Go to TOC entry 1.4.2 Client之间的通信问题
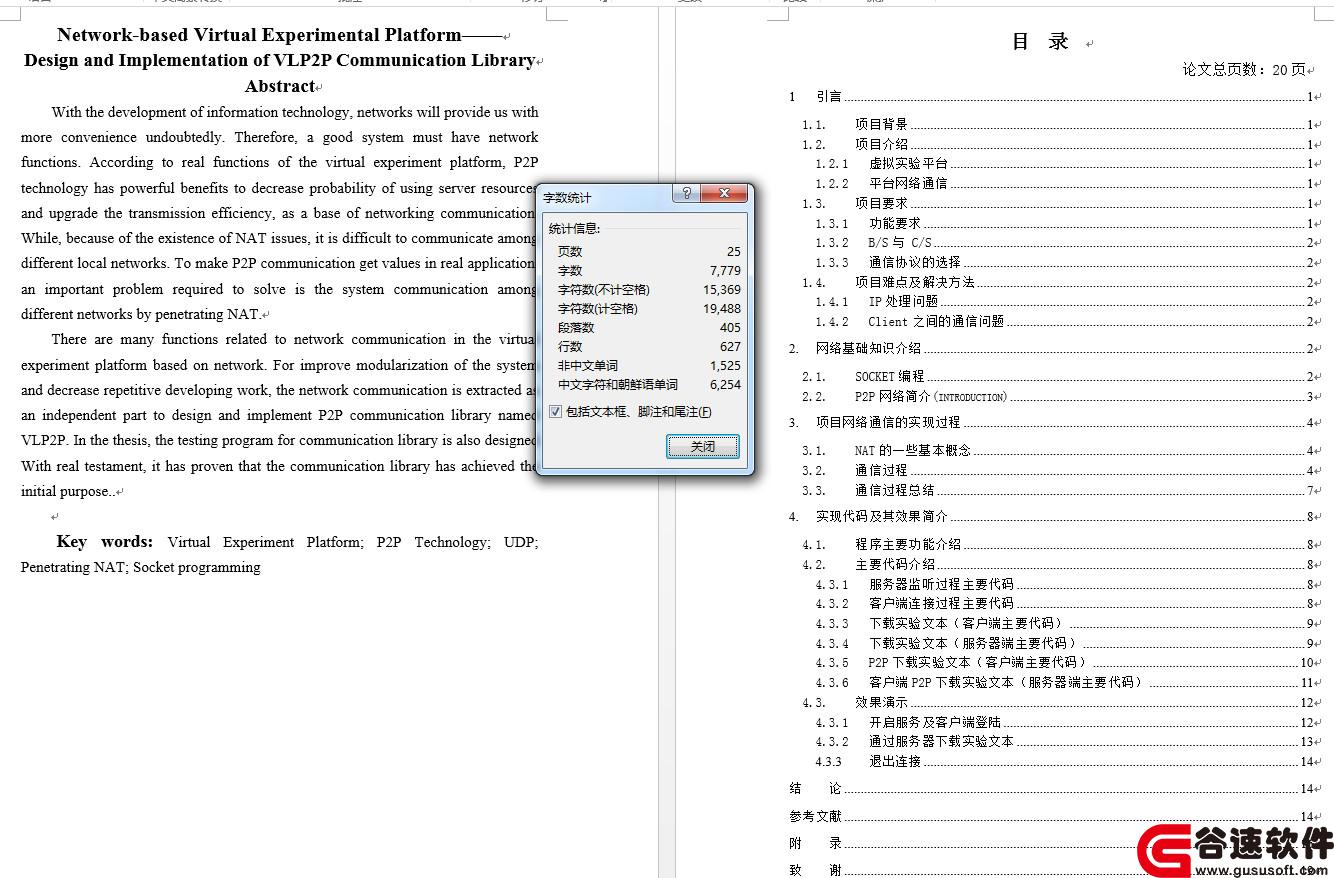 pos(1064,322)
